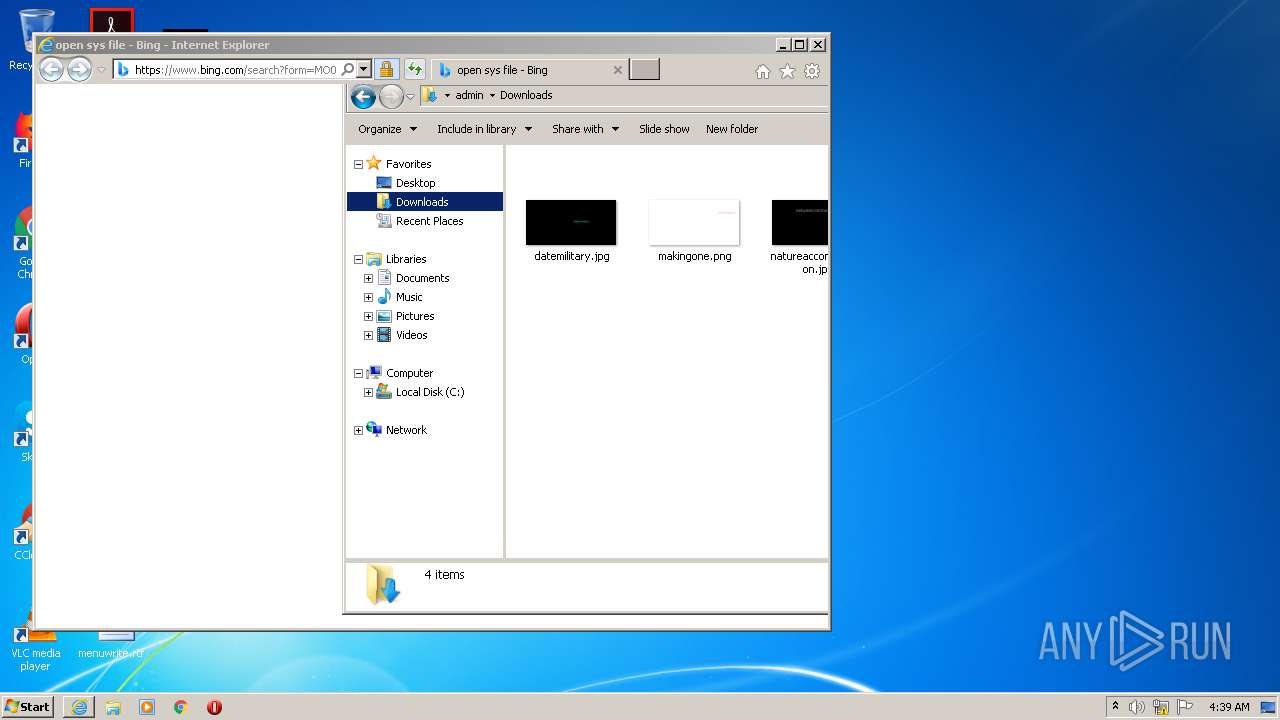Click Internet Explorer's forward arrow button
The width and height of the screenshot is (1280, 720).
click(x=79, y=70)
